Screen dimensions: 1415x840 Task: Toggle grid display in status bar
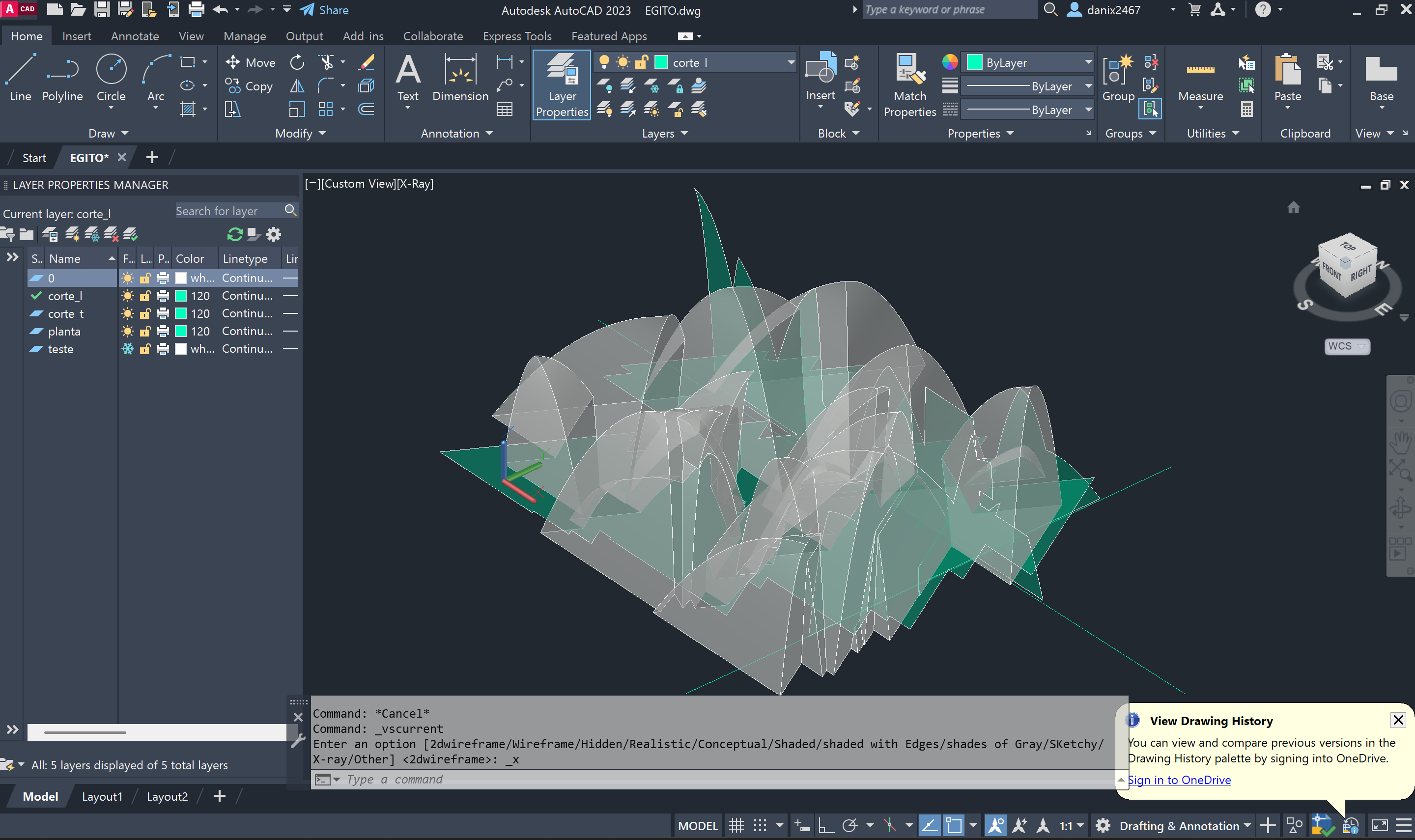pos(736,825)
